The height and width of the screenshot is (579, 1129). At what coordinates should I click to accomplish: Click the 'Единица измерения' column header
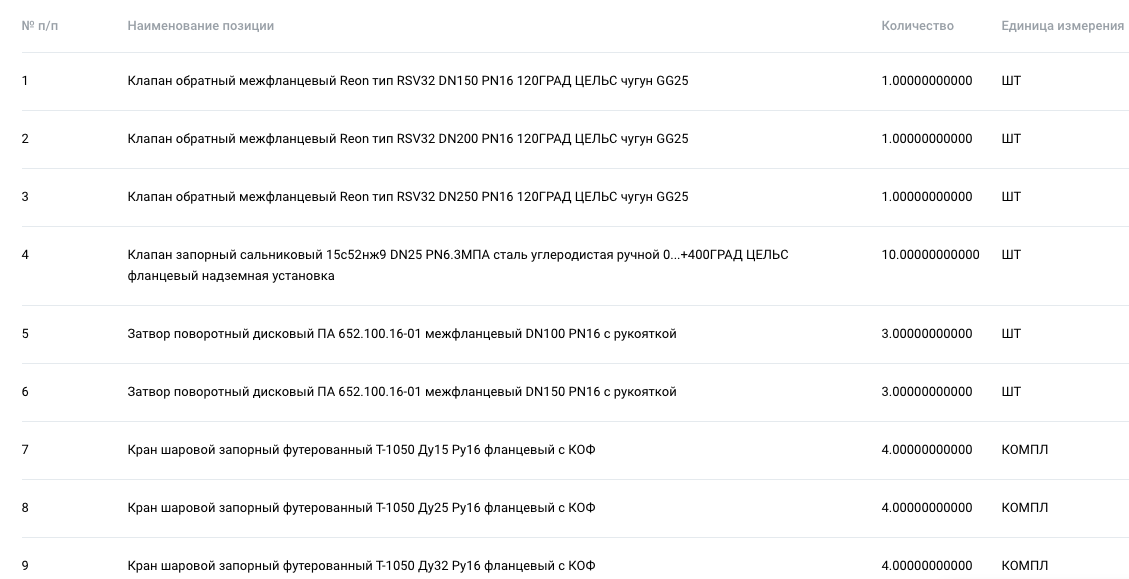[x=1062, y=26]
